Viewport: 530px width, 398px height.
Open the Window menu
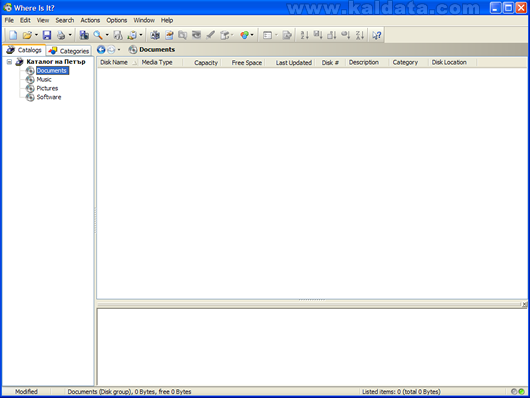pos(144,20)
